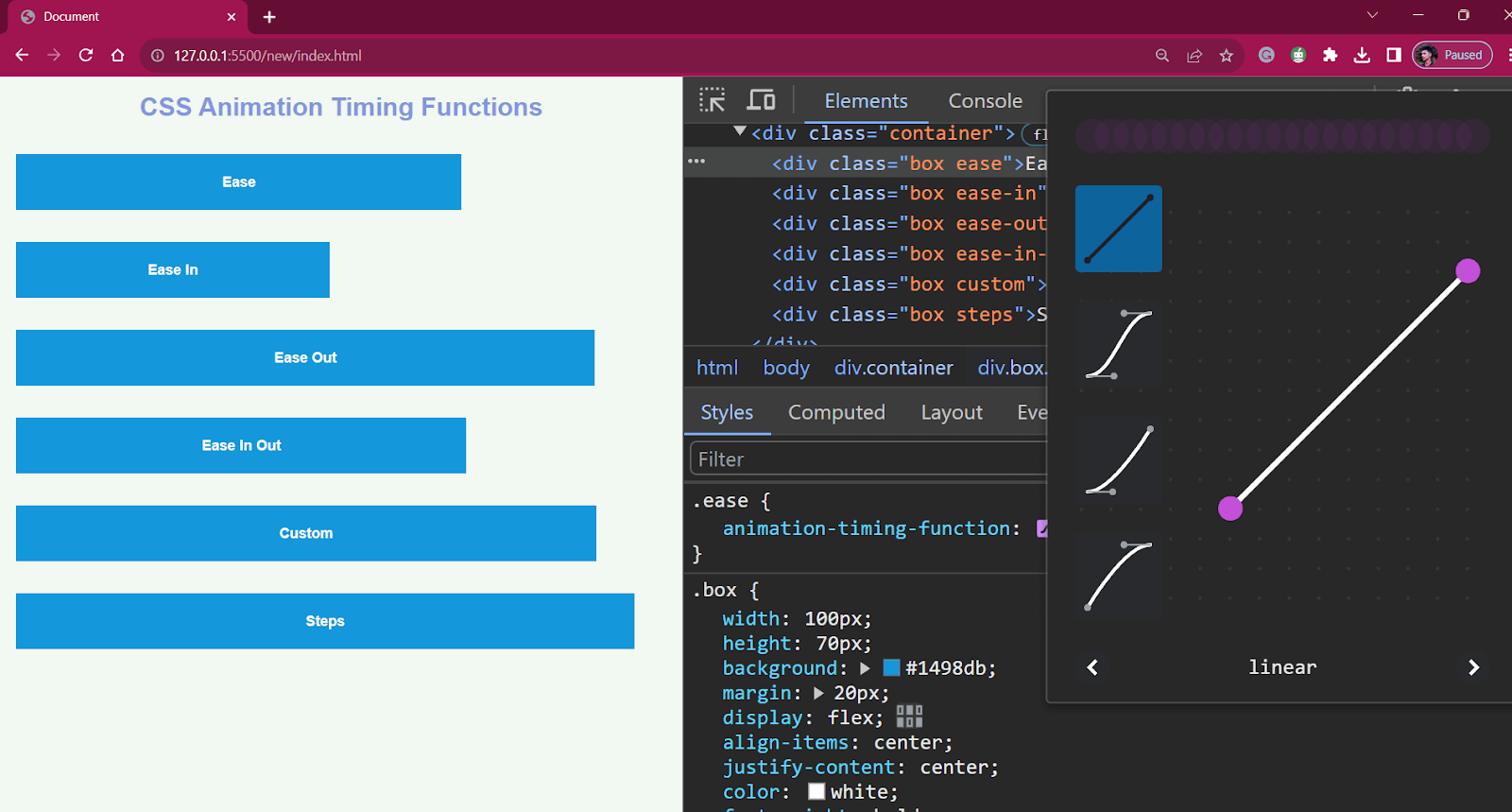This screenshot has height=812, width=1512.
Task: Expand the background property triangle
Action: [865, 668]
